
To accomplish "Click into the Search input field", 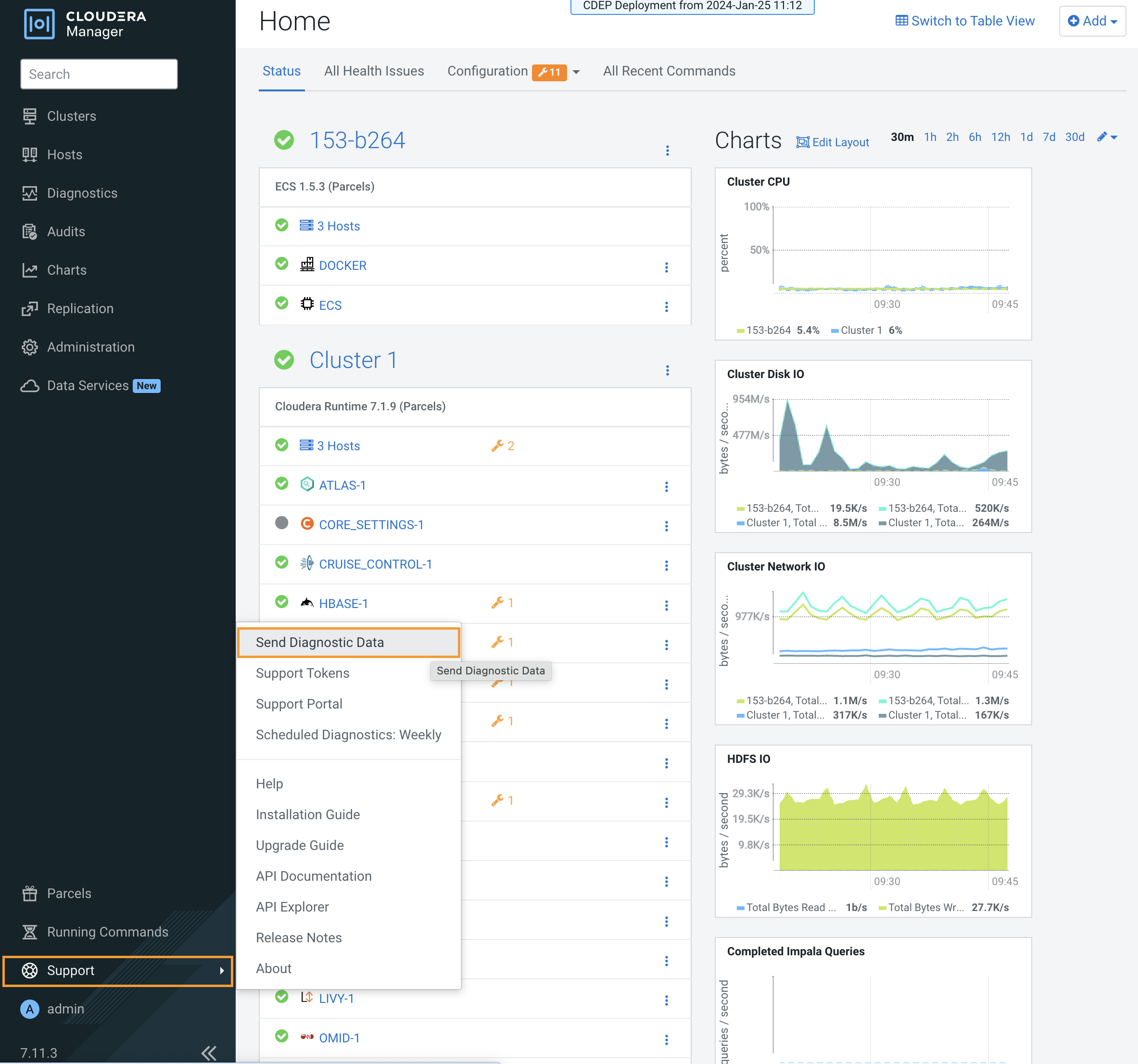I will 99,75.
